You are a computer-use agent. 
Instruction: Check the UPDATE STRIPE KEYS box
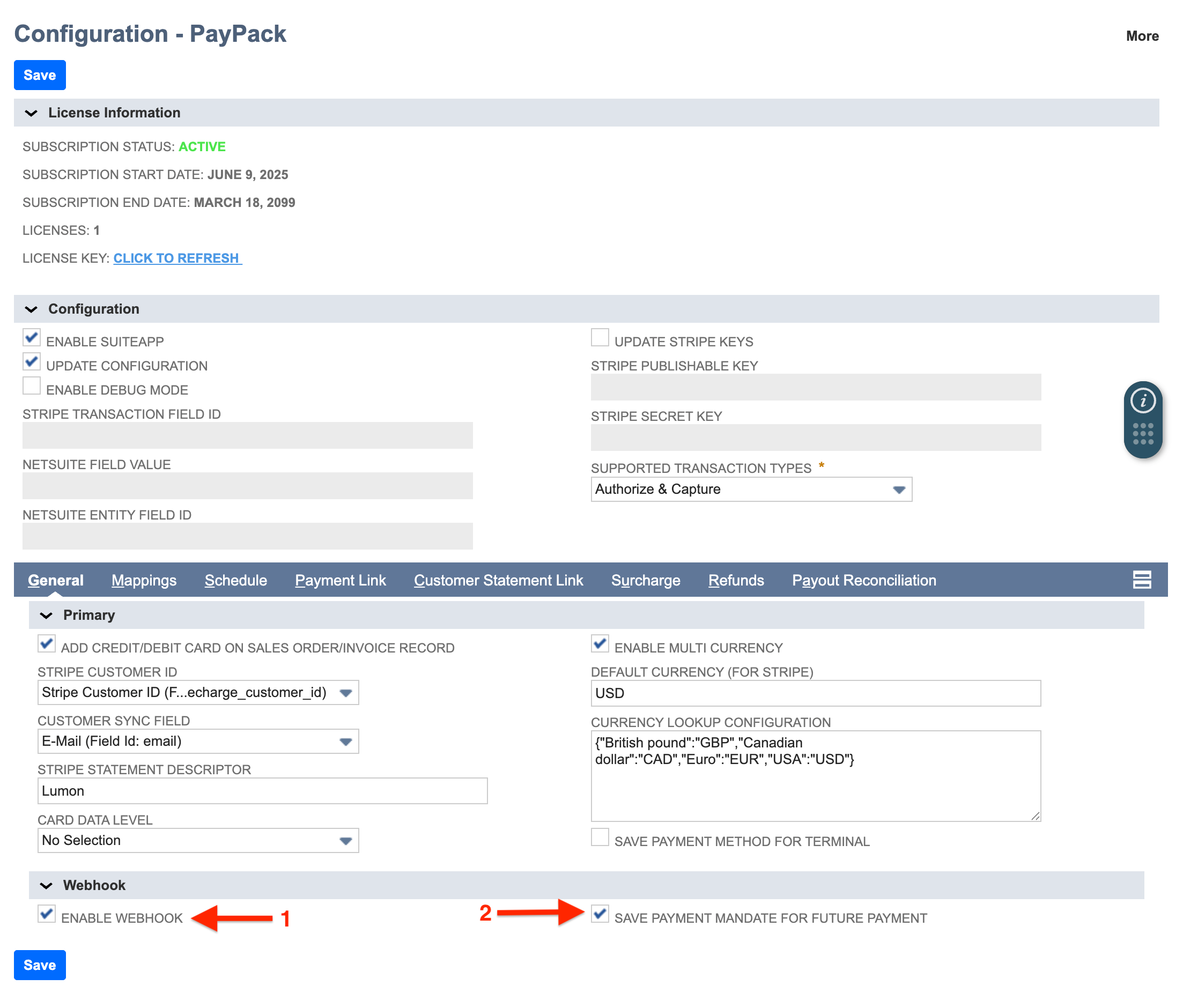pos(600,338)
